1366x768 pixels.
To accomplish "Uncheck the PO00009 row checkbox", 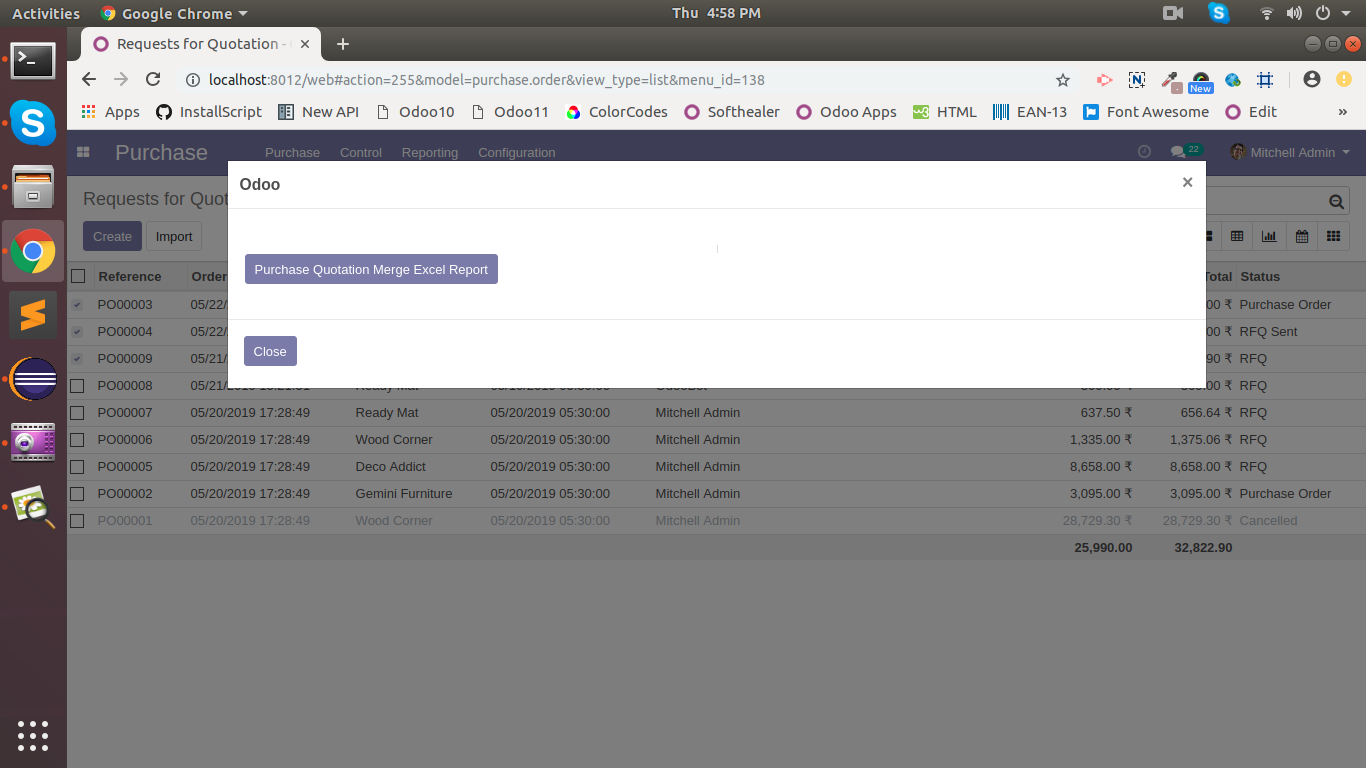I will pos(78,359).
